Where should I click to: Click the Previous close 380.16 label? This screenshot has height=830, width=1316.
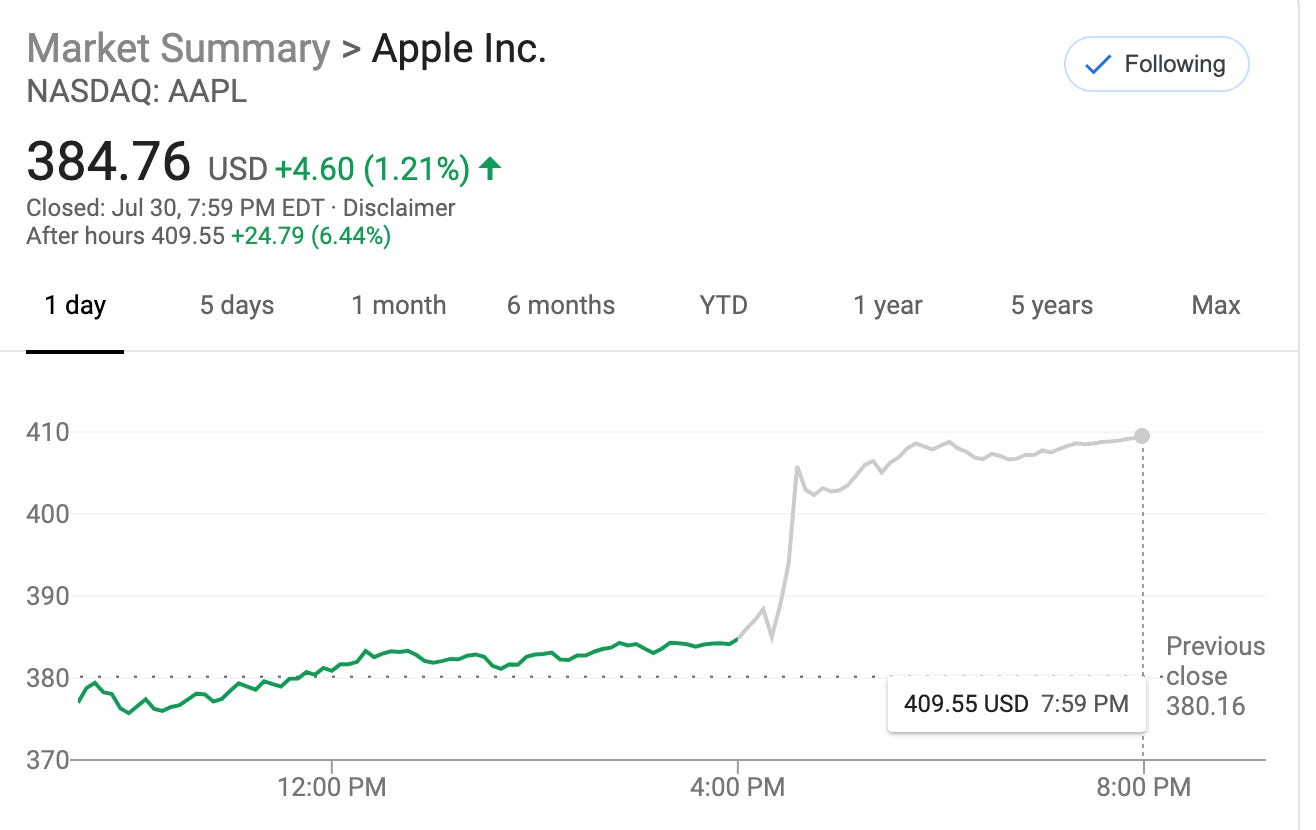pyautogui.click(x=1214, y=676)
